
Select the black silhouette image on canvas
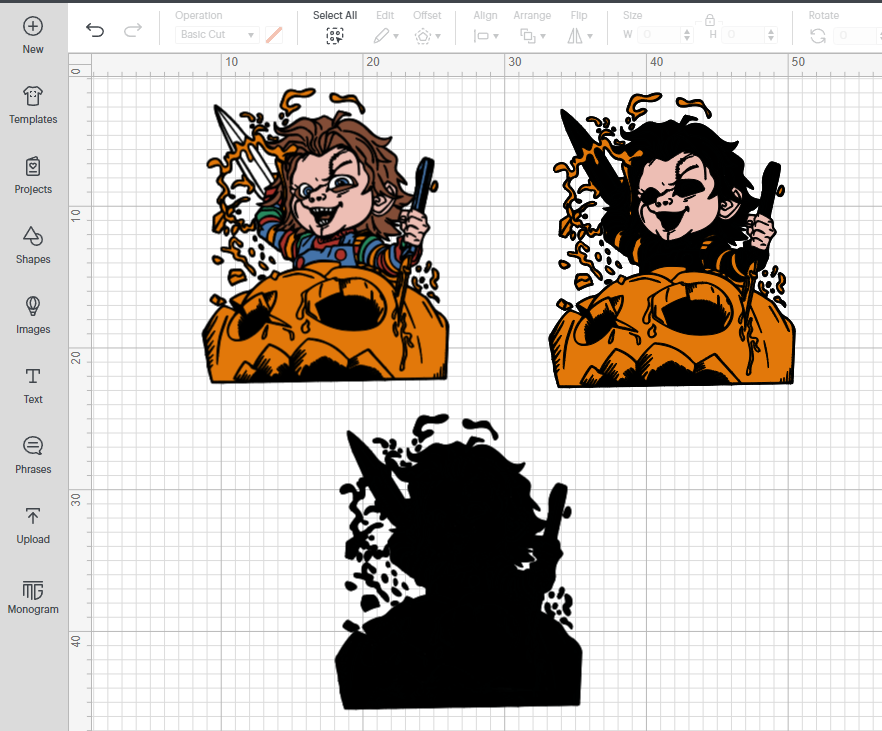458,600
